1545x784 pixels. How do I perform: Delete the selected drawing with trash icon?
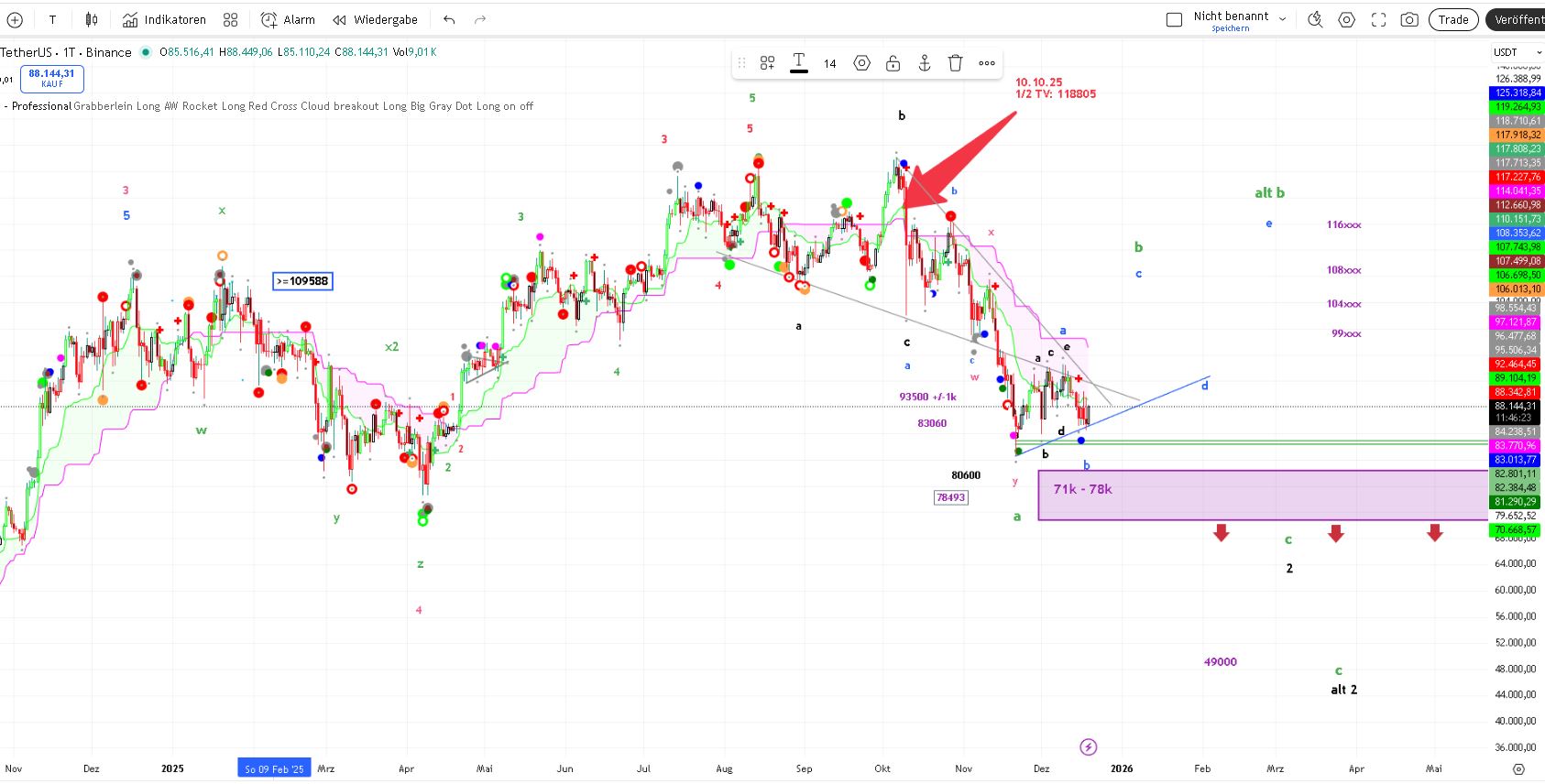tap(955, 63)
